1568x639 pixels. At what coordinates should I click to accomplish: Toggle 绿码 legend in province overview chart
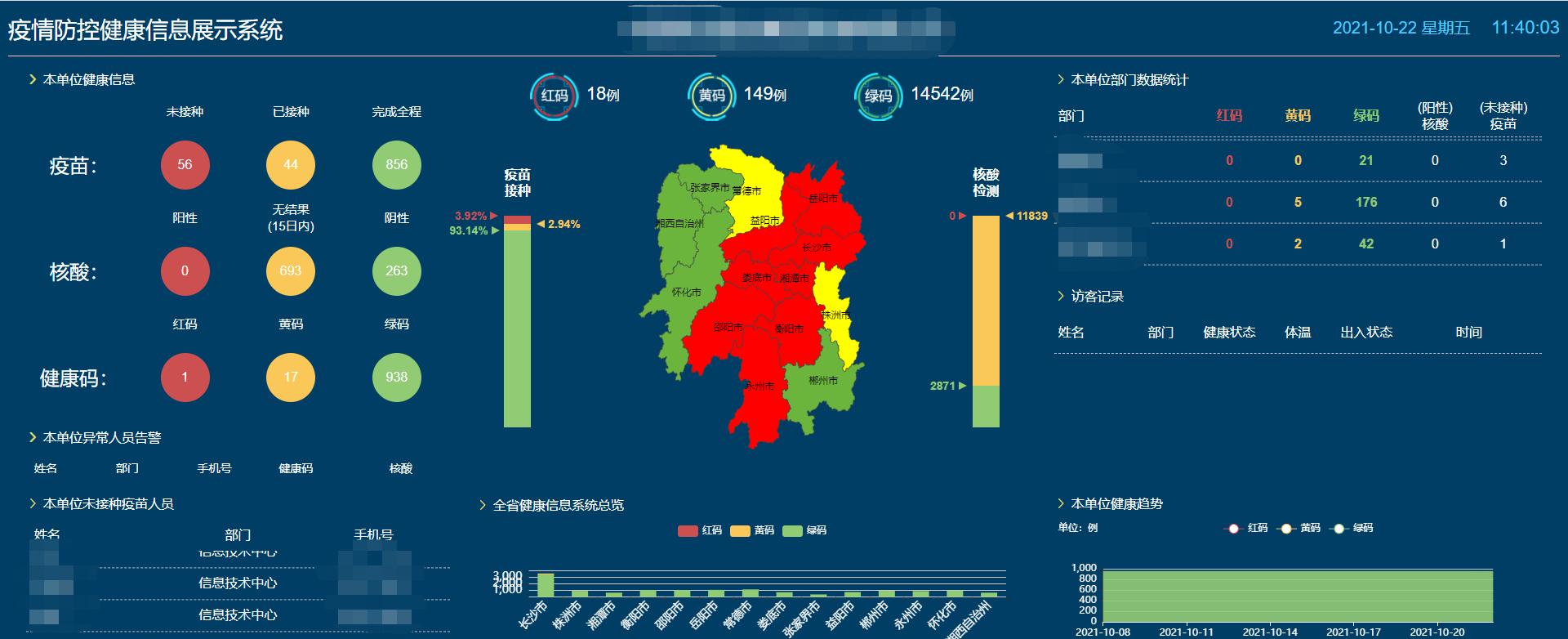[804, 530]
